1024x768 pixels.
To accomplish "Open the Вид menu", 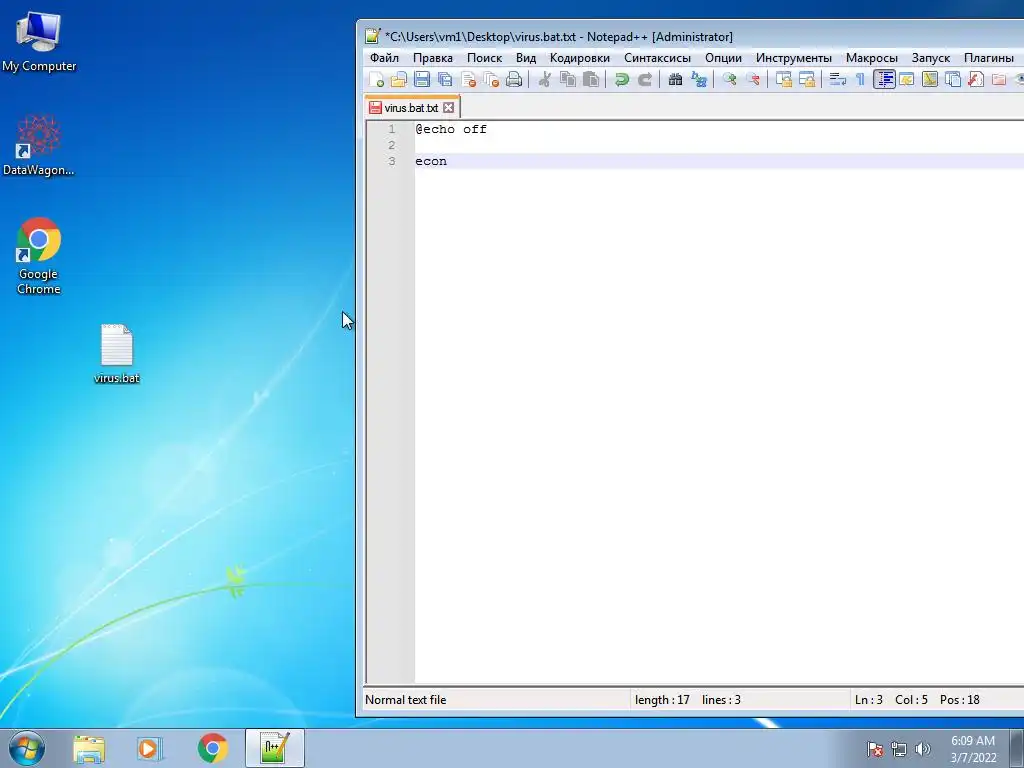I will point(526,57).
